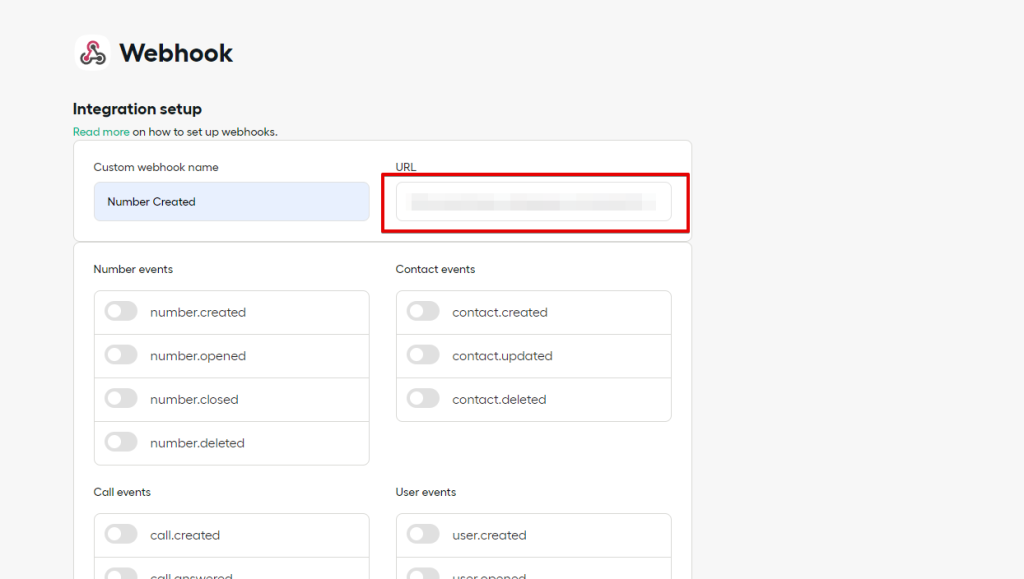The image size is (1024, 579).
Task: Switch on the user.created toggle
Action: point(423,535)
